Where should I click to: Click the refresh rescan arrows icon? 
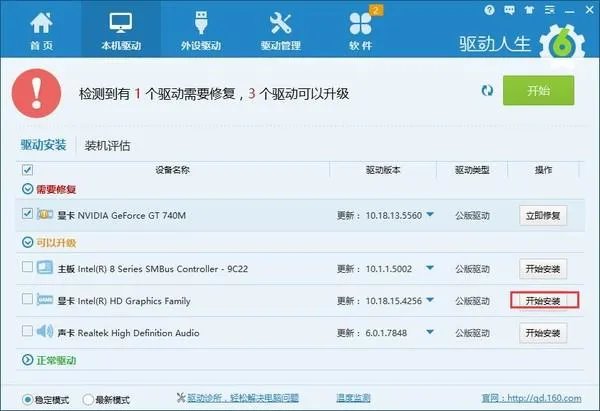pos(487,91)
